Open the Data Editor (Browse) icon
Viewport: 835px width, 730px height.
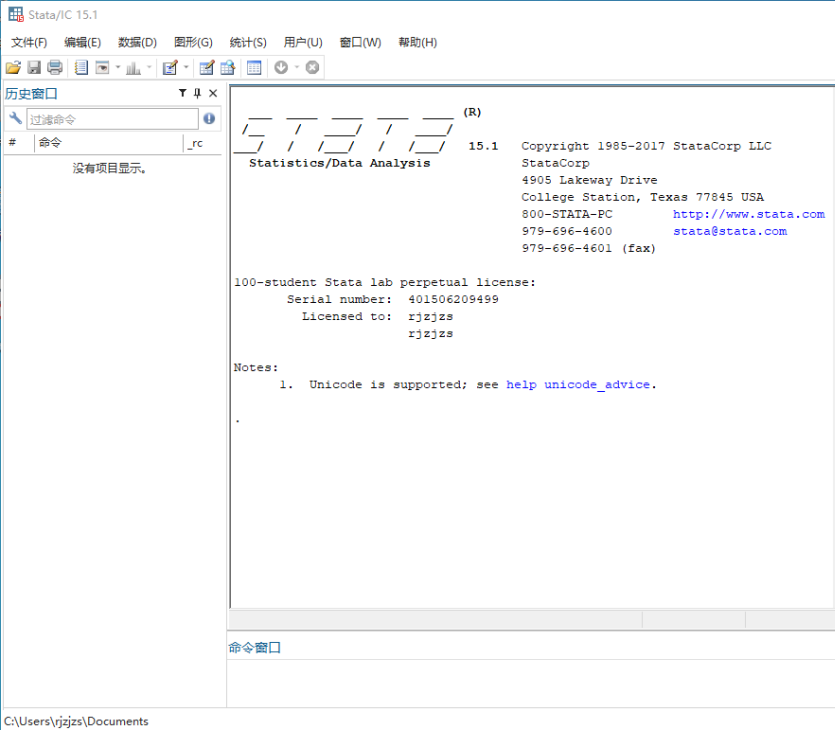pos(229,67)
